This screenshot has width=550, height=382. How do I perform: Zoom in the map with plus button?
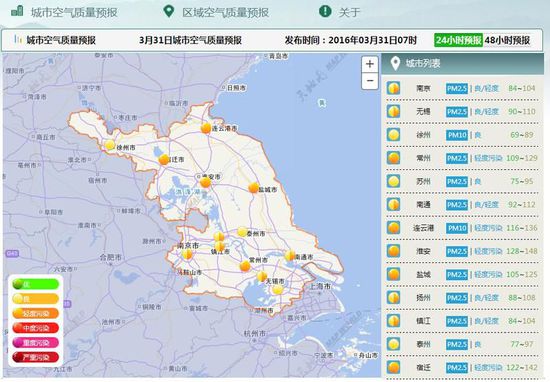click(x=370, y=64)
